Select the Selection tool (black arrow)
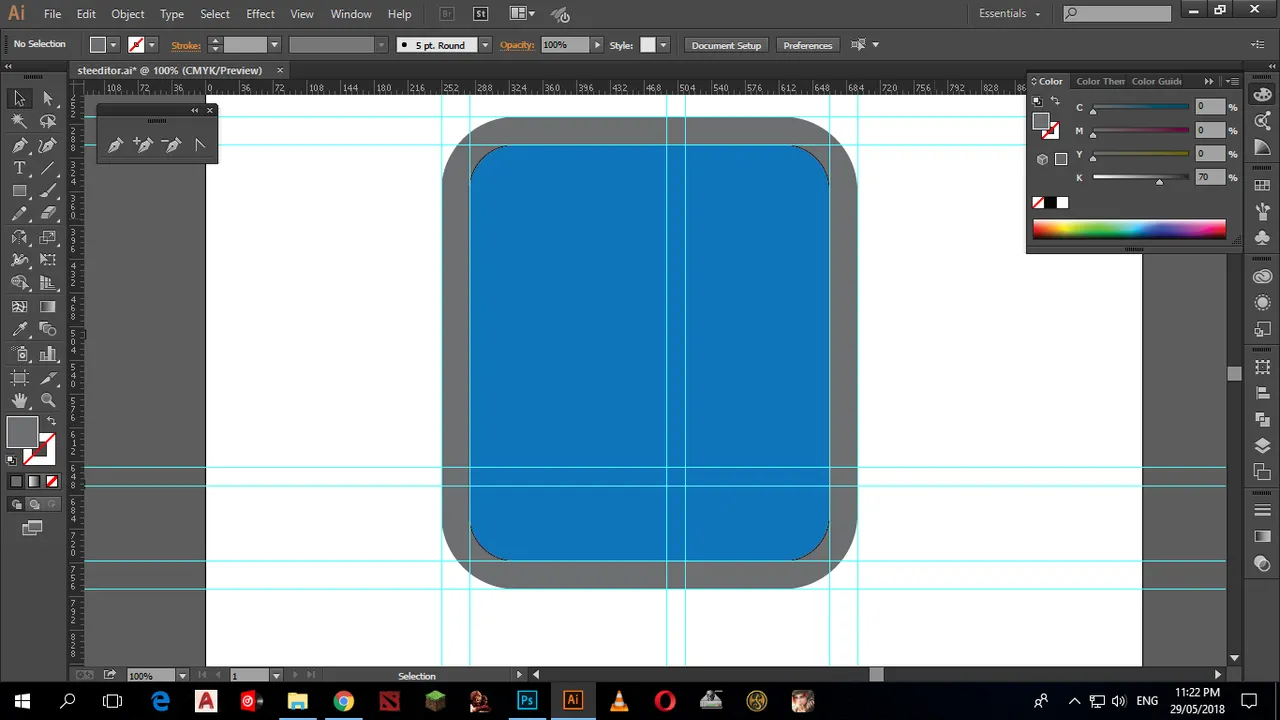The height and width of the screenshot is (720, 1280). 19,98
